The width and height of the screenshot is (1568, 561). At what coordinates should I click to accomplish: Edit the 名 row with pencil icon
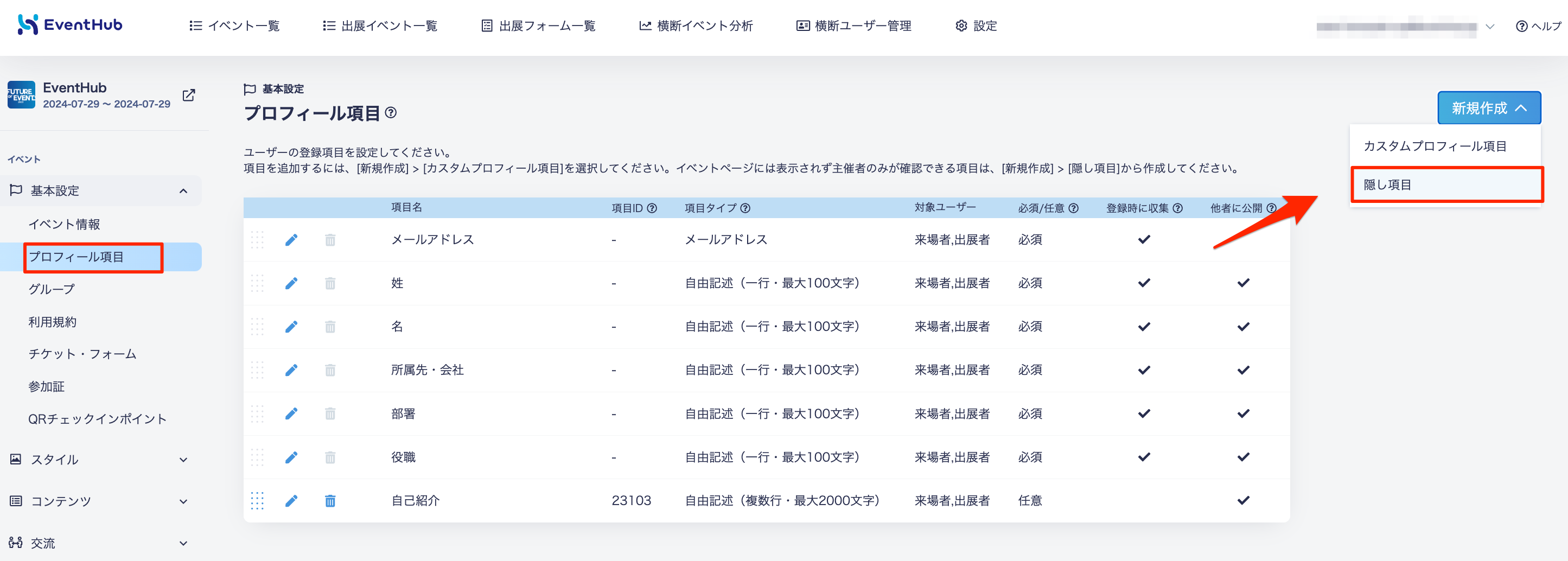coord(291,327)
